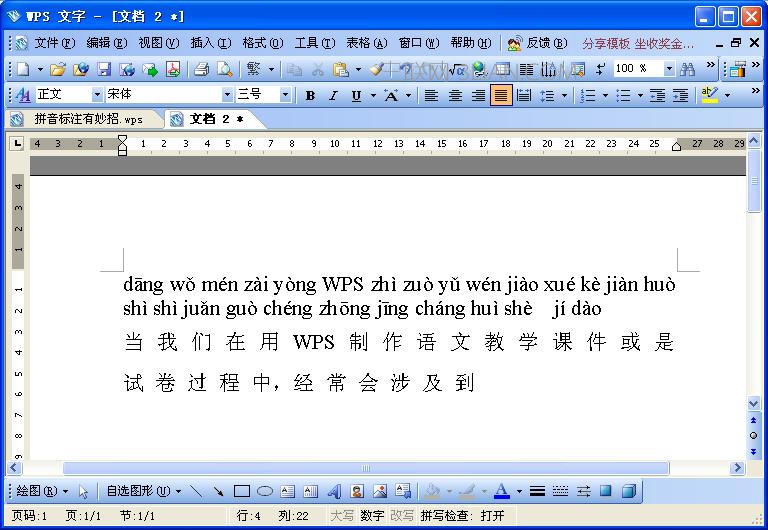Apply 3D effect style icon

629,490
